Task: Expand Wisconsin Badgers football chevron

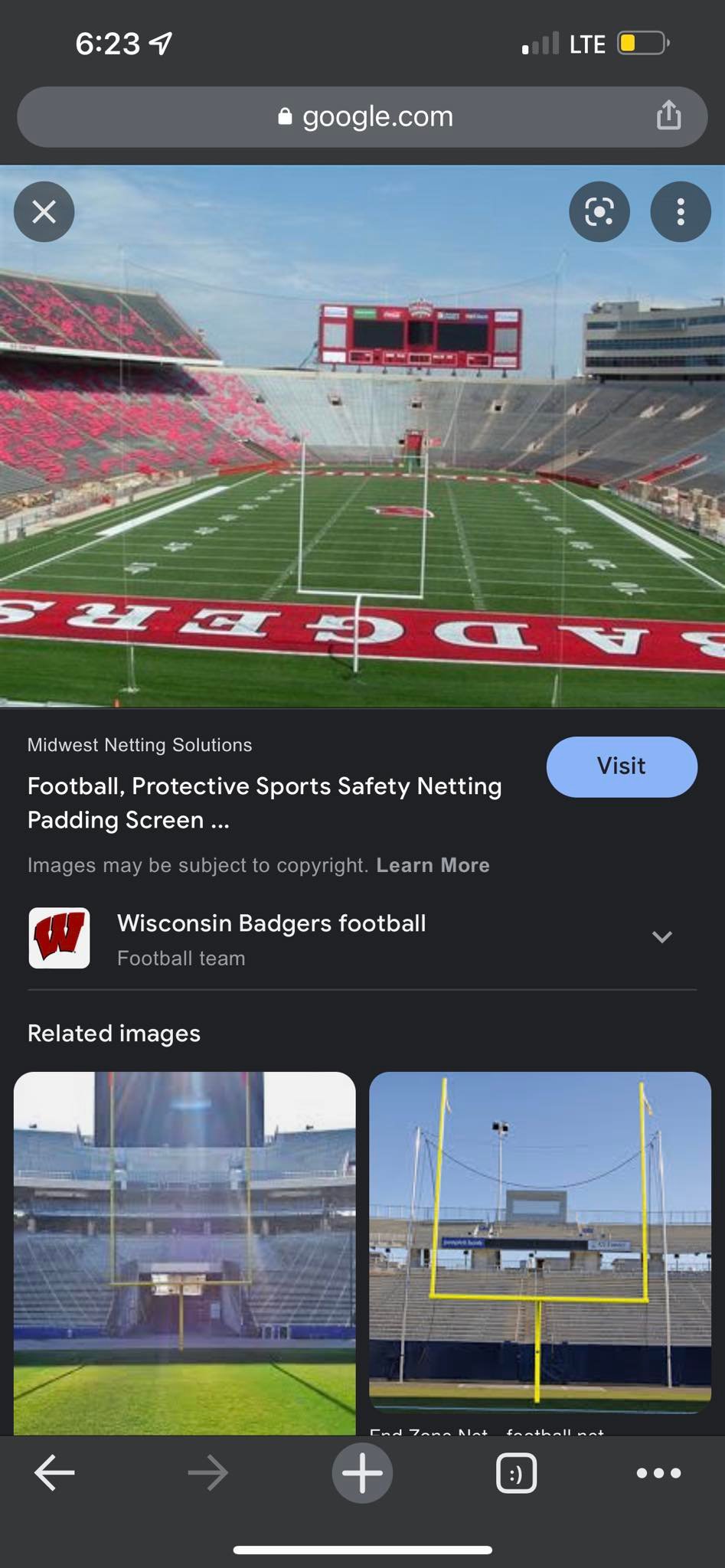Action: (662, 937)
